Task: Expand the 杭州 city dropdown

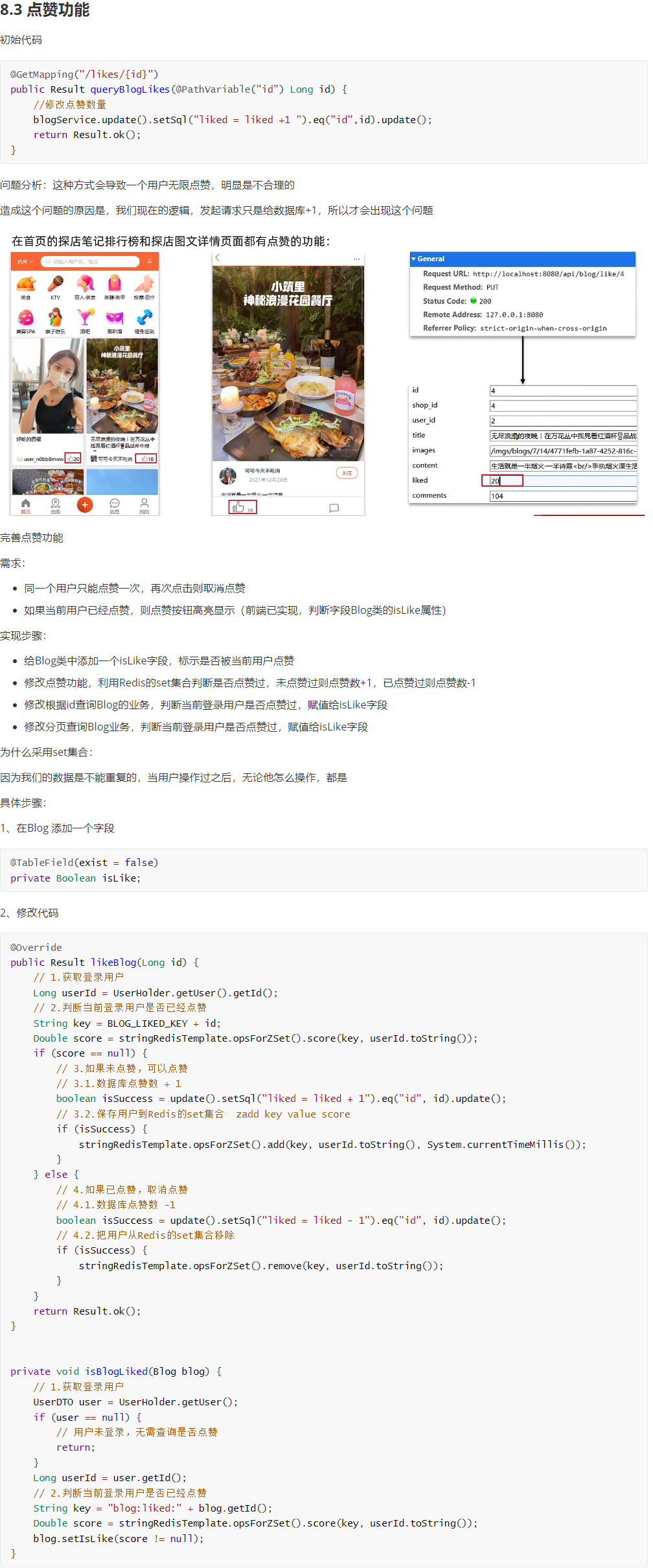Action: [x=25, y=262]
